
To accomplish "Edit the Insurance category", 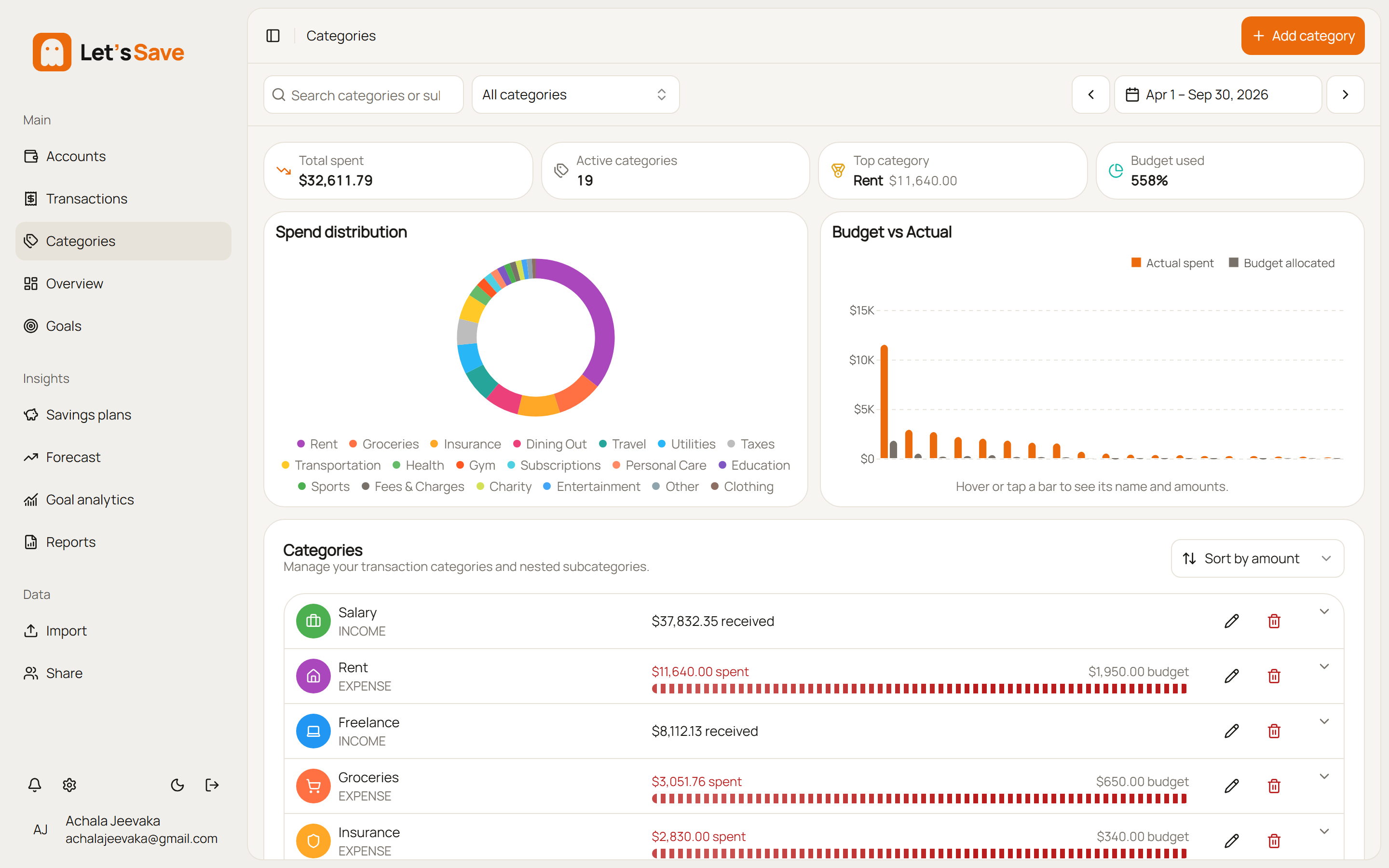I will tap(1232, 841).
